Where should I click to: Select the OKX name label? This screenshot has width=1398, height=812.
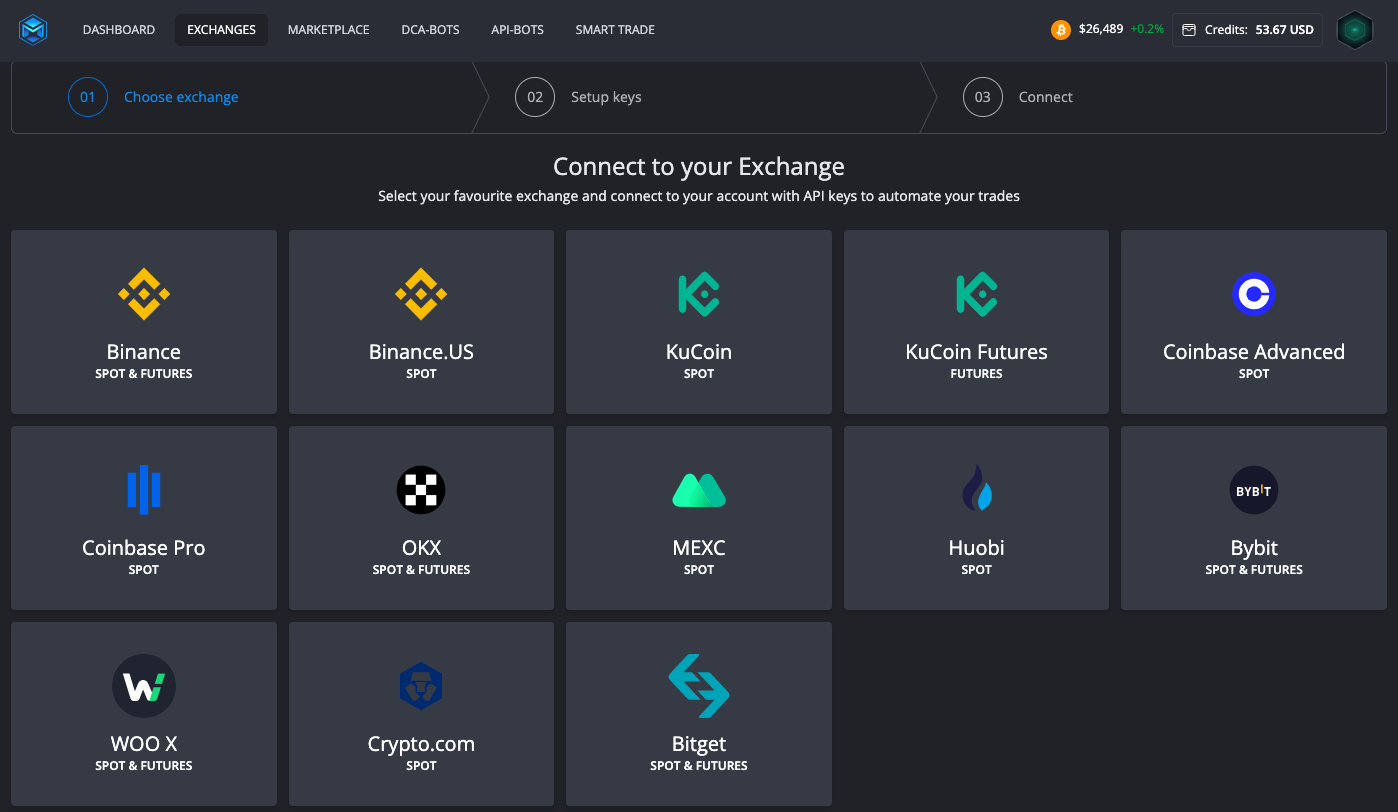[x=421, y=548]
